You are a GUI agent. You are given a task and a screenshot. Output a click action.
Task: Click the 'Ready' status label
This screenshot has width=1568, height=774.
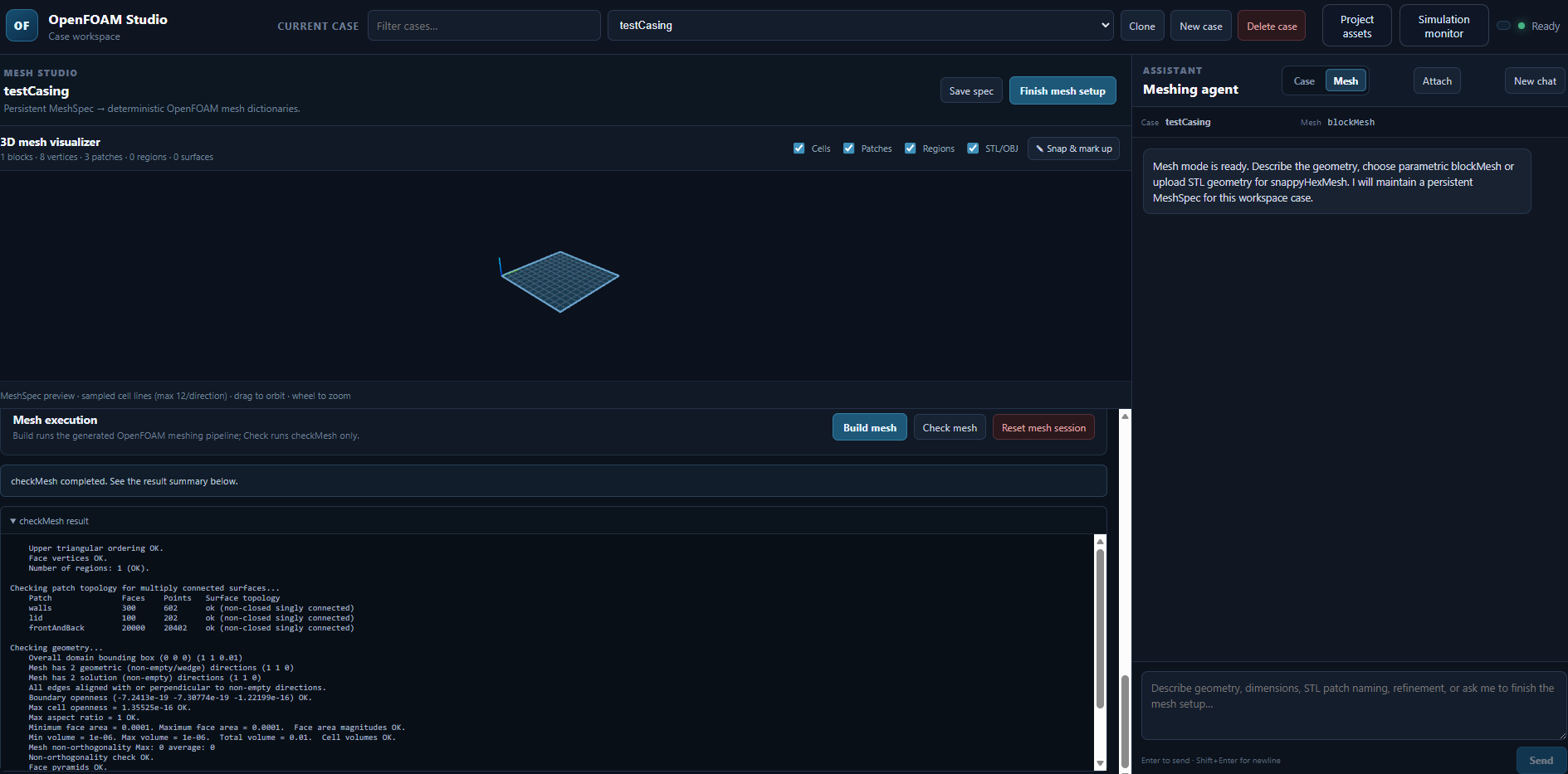pos(1545,27)
